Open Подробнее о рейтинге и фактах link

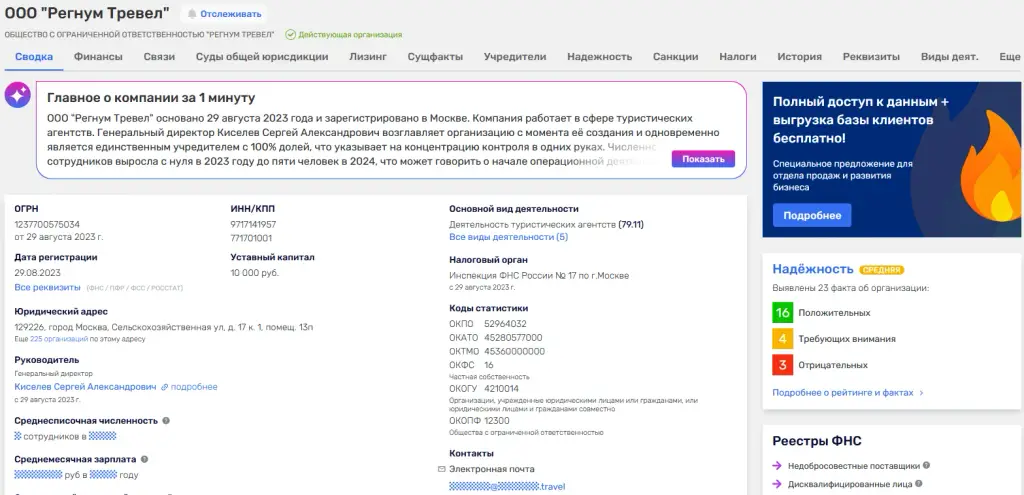[848, 393]
